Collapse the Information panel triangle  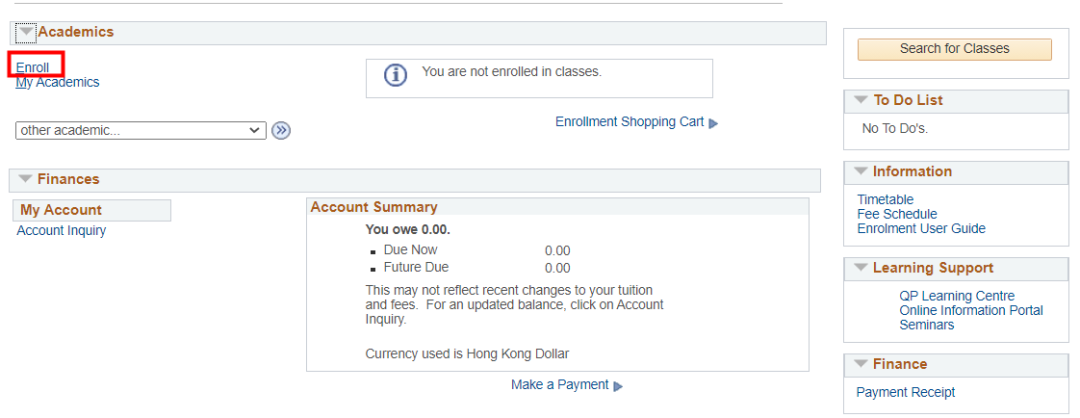pos(861,171)
